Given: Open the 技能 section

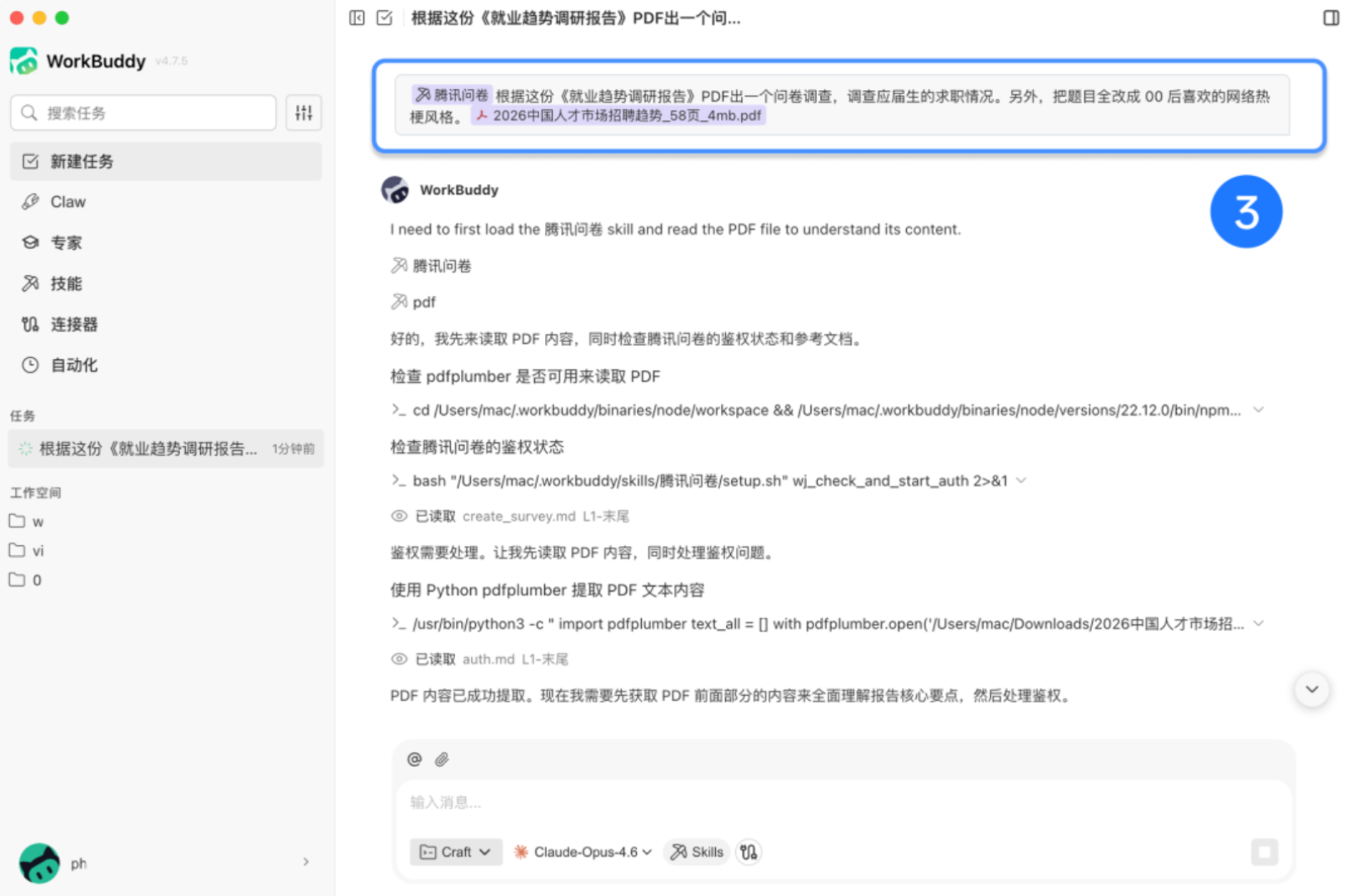Looking at the screenshot, I should pos(166,283).
